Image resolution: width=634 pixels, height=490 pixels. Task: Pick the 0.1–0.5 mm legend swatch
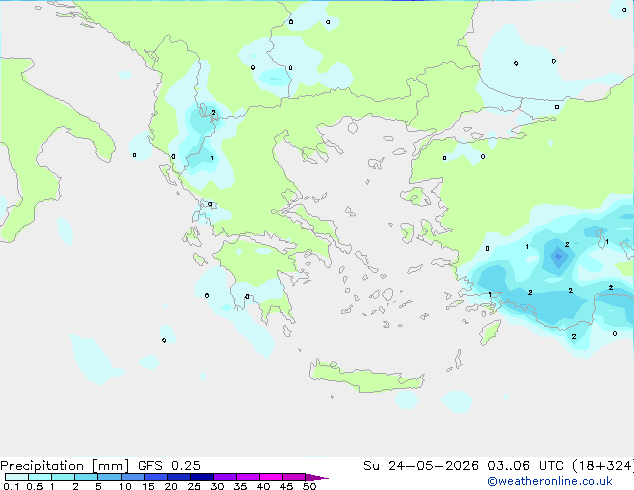[17, 477]
